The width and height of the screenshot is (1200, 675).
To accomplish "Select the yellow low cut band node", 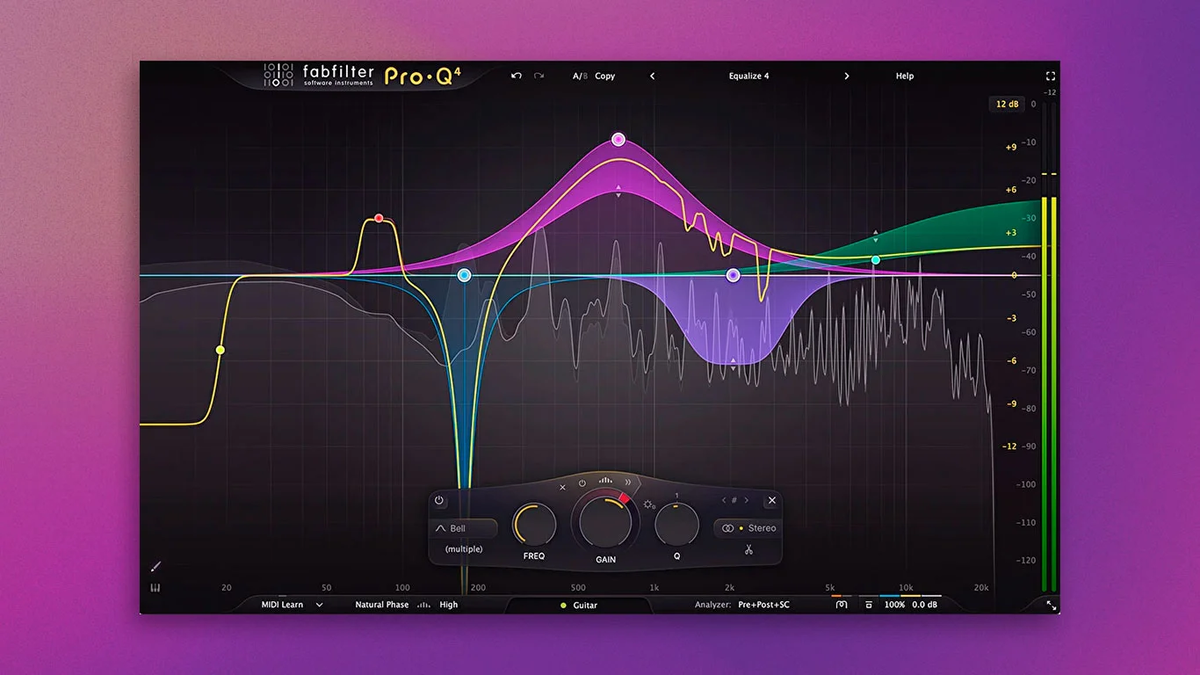I will click(220, 350).
